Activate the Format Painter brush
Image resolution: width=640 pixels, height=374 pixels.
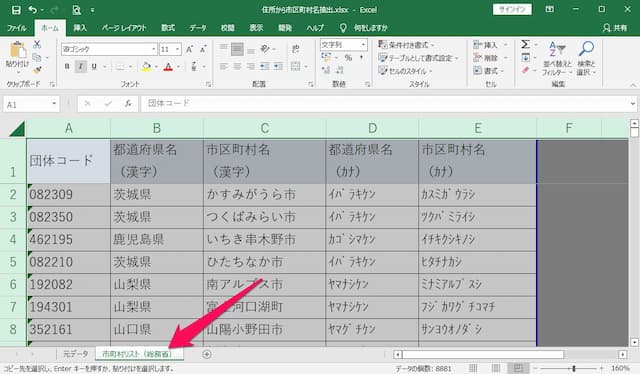pyautogui.click(x=37, y=70)
